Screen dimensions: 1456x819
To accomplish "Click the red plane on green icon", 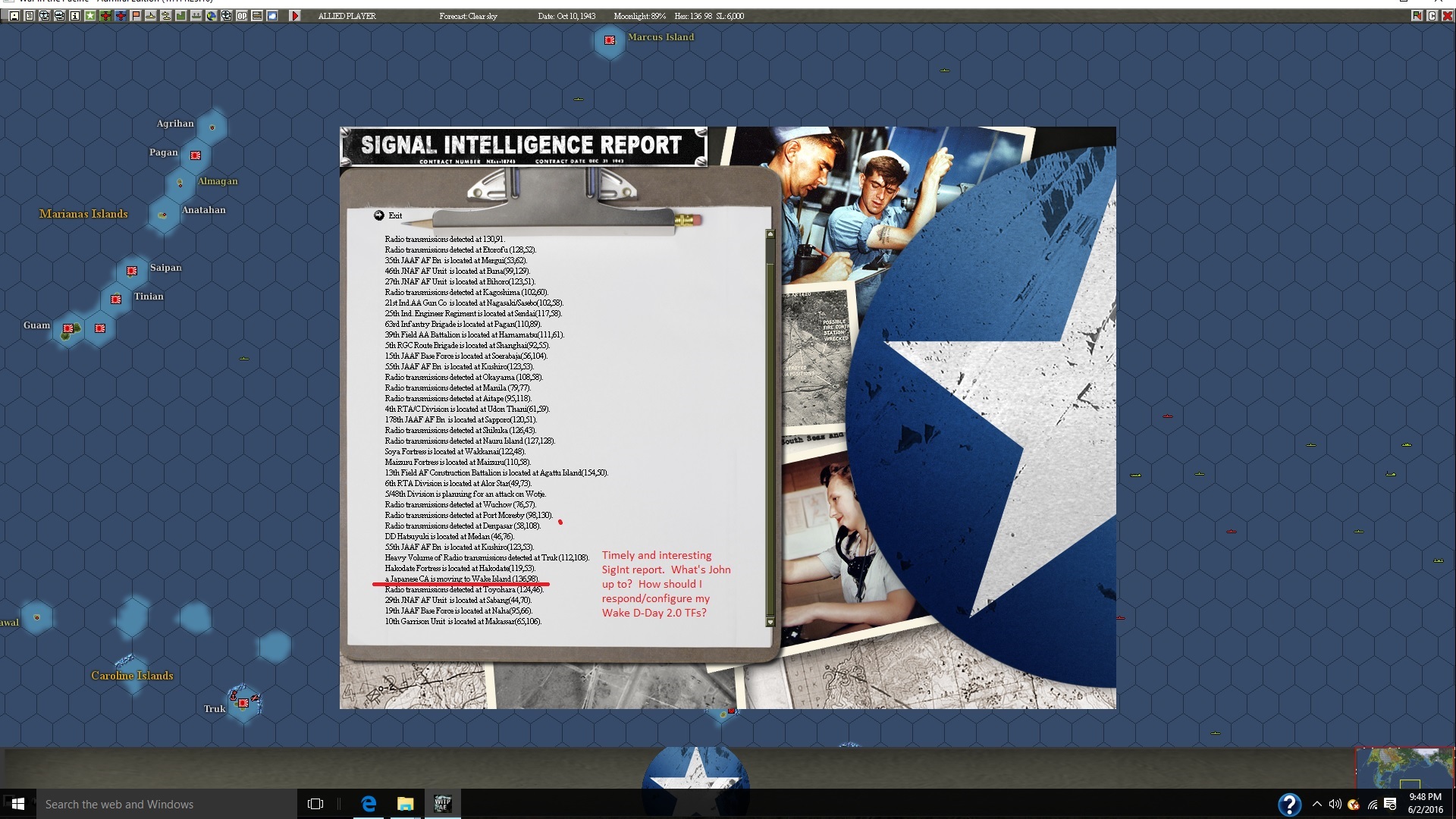I will [105, 16].
